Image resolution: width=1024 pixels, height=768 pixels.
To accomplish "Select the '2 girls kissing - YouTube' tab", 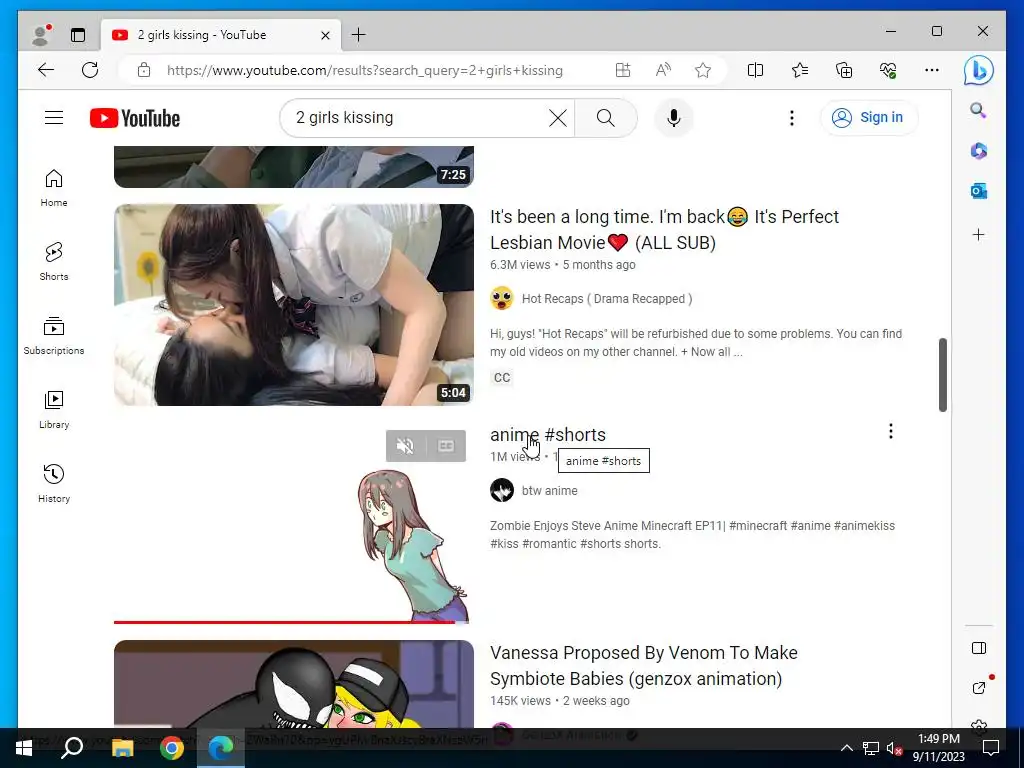I will [219, 35].
